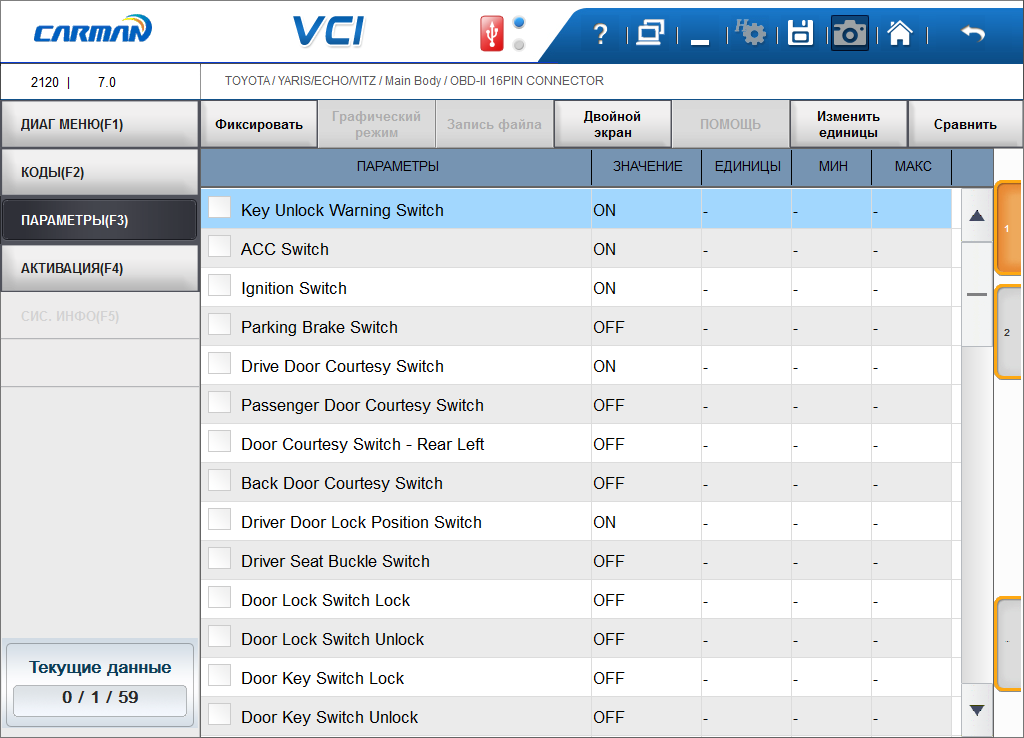Viewport: 1024px width, 738px height.
Task: Click the Parking Brake Switch OFF value
Action: click(x=609, y=327)
